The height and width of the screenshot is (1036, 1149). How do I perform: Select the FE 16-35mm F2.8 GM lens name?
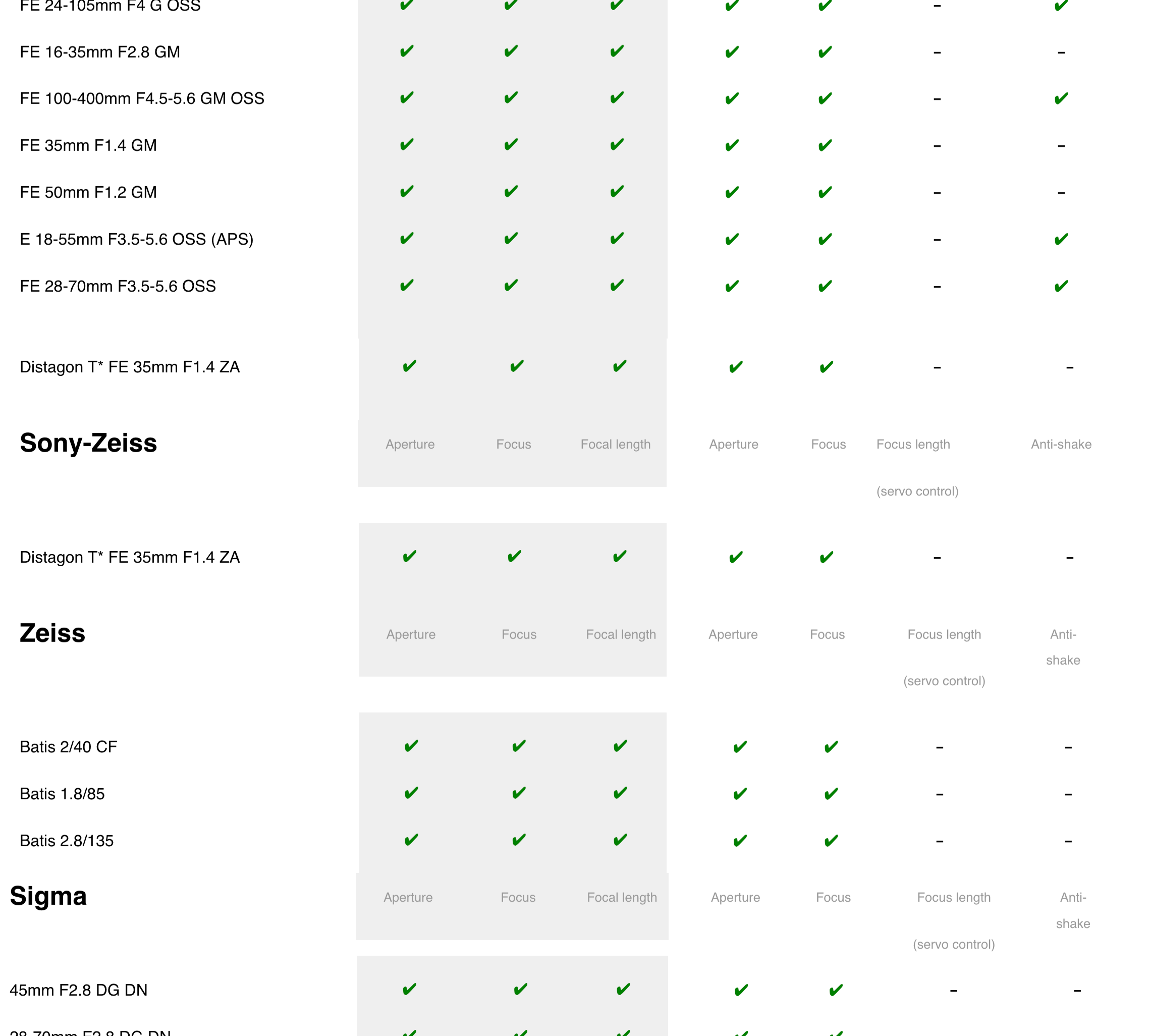click(x=99, y=52)
